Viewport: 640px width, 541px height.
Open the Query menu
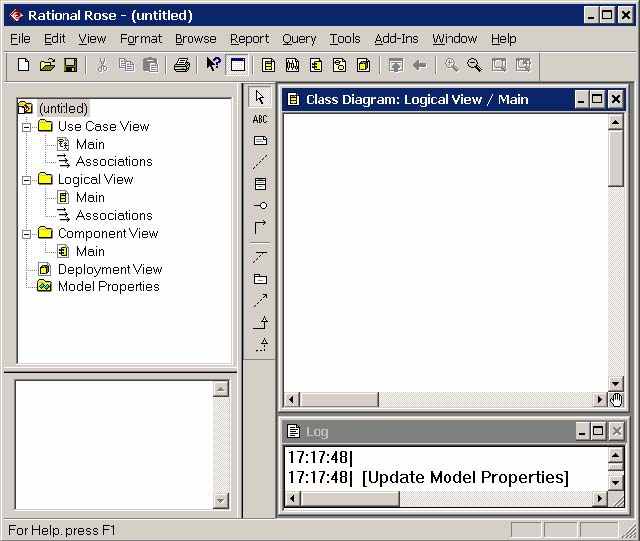tap(299, 39)
